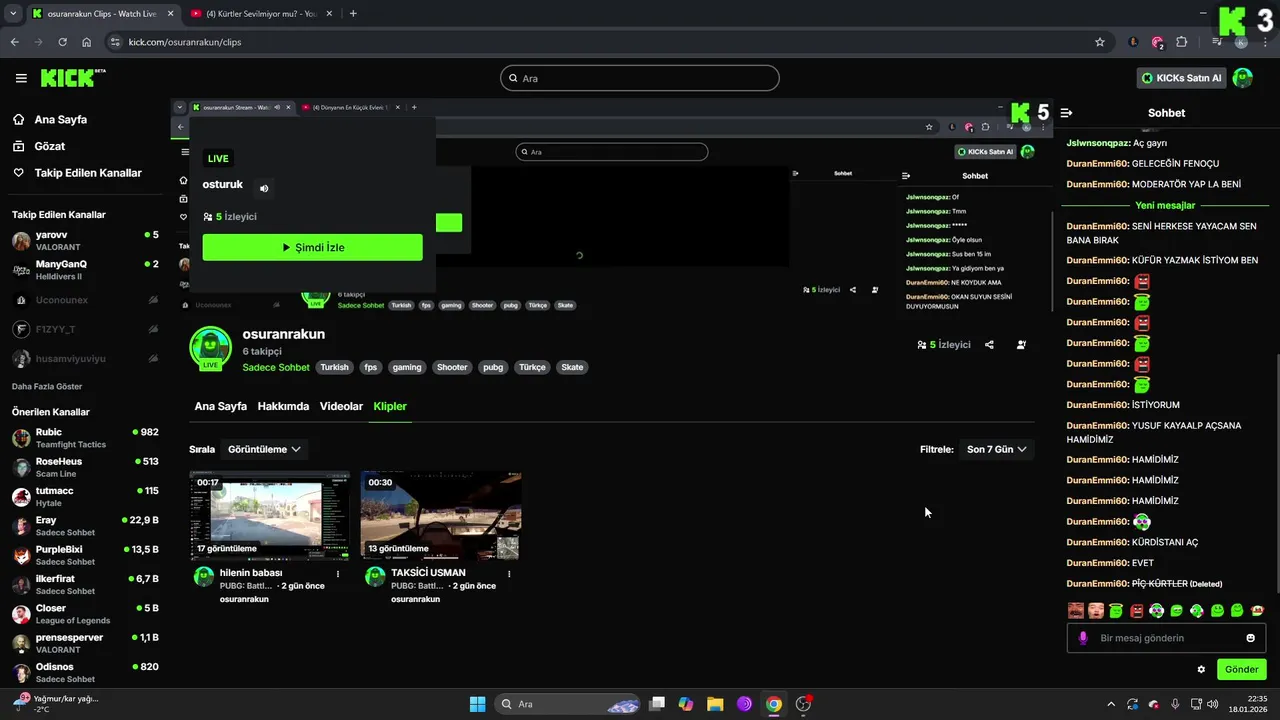Open Windows Start menu
This screenshot has height=720, width=1280.
(x=477, y=704)
